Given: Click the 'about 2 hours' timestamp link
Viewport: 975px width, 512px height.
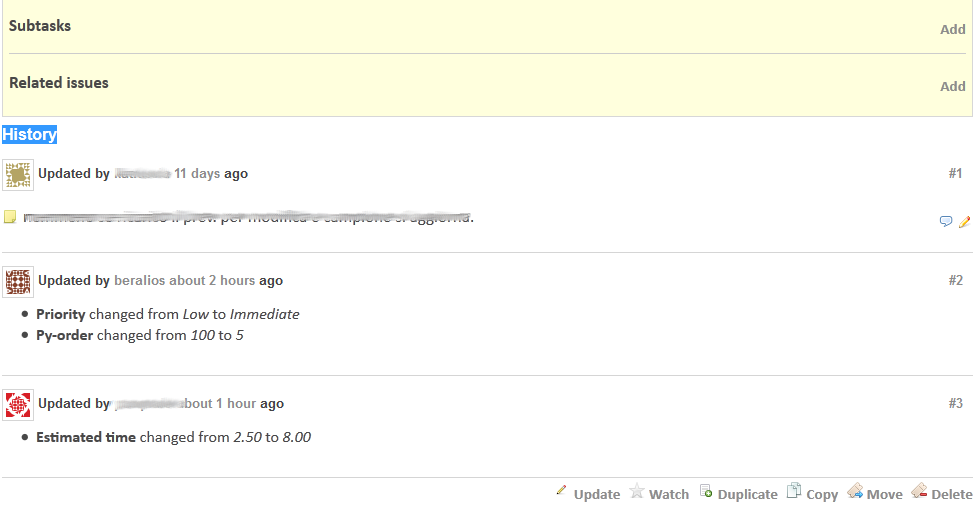Looking at the screenshot, I should coord(212,281).
